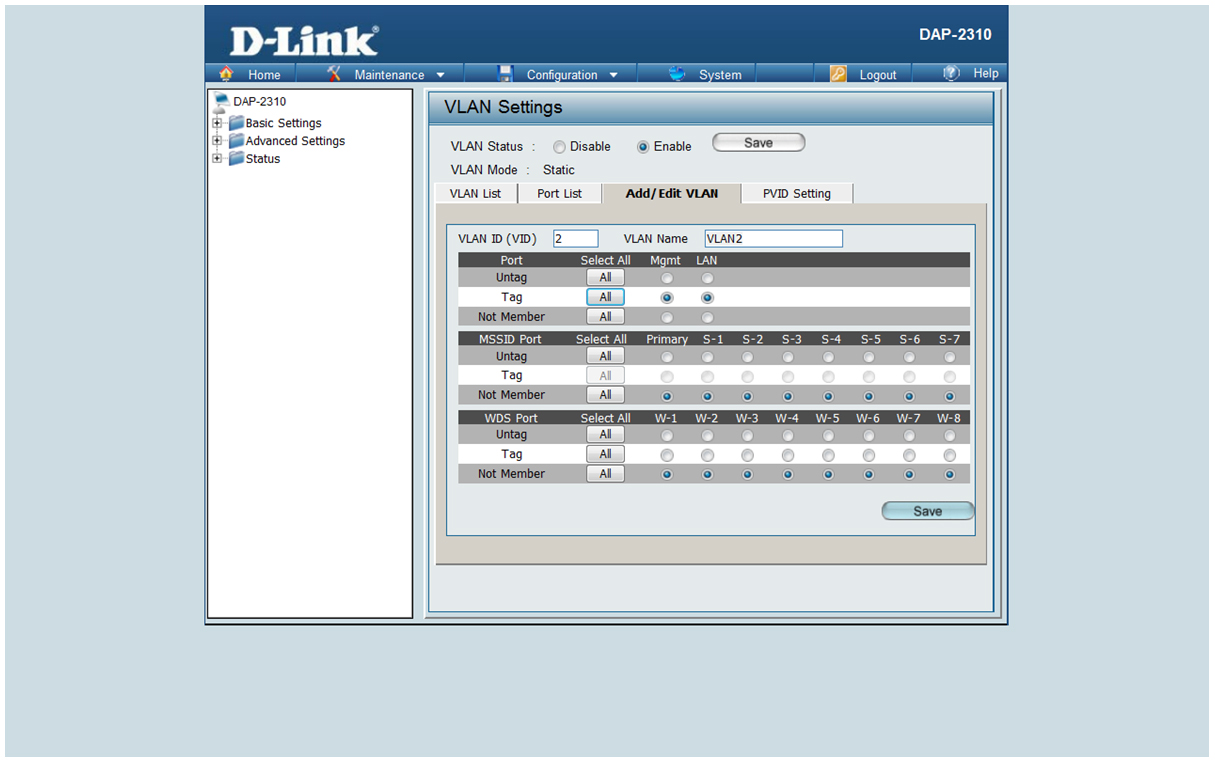1215x762 pixels.
Task: Expand the Basic Settings tree node
Action: (217, 123)
